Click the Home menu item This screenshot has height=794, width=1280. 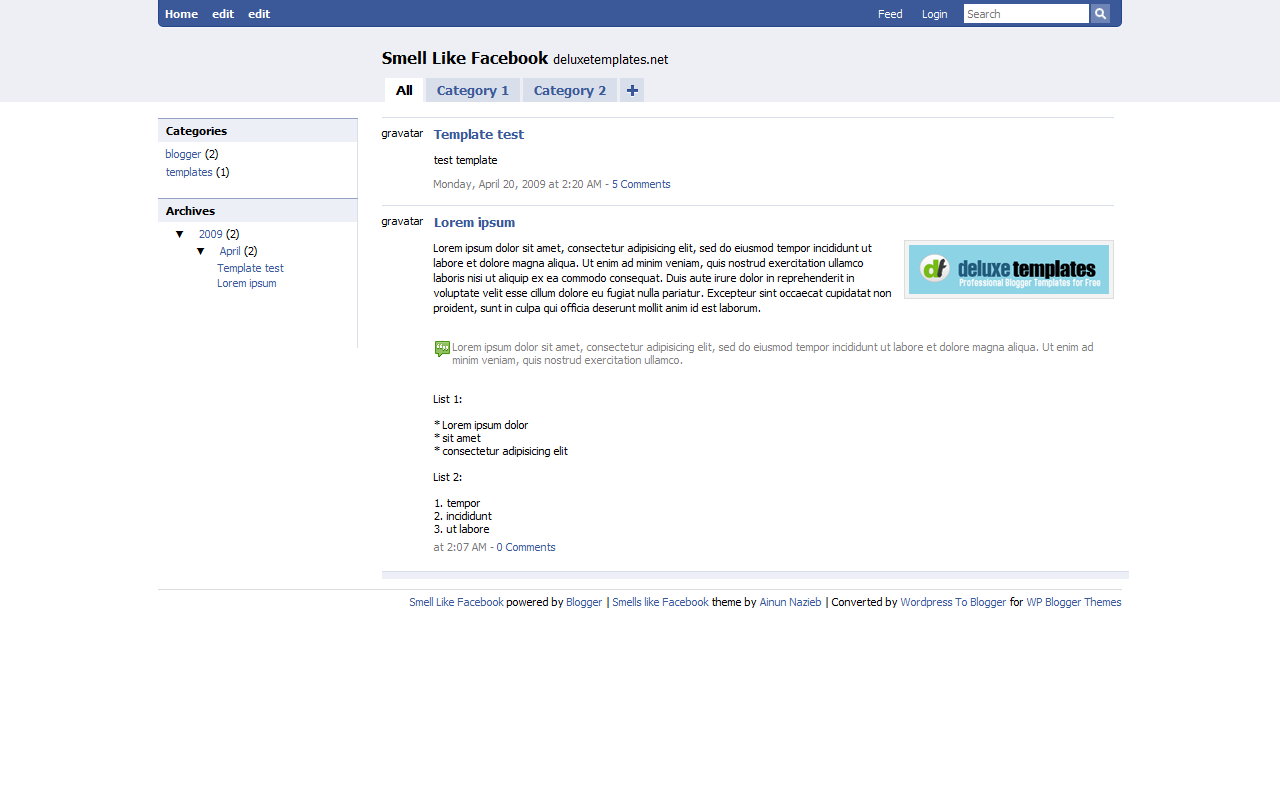[x=181, y=14]
